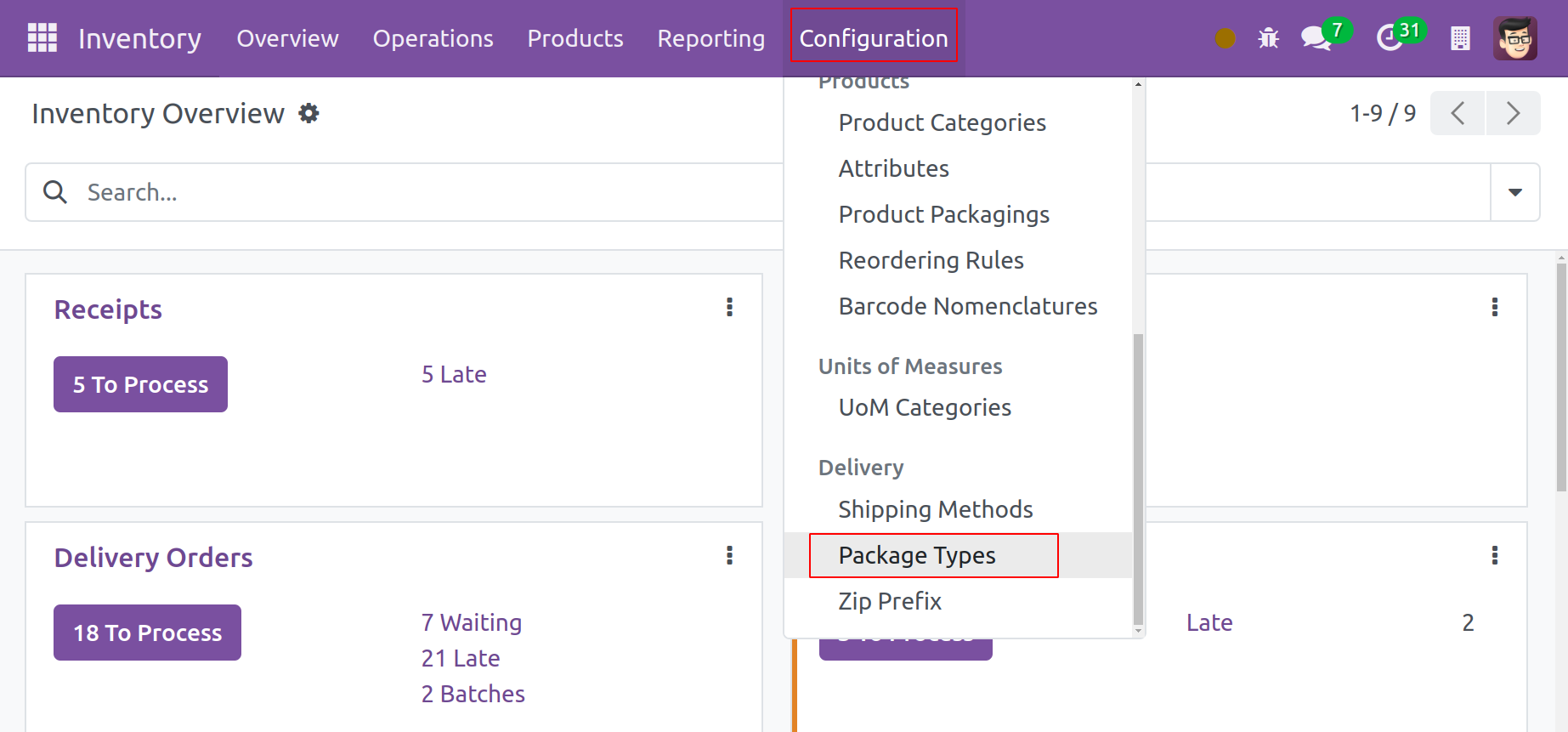Click the bug debug tools icon

[1268, 38]
